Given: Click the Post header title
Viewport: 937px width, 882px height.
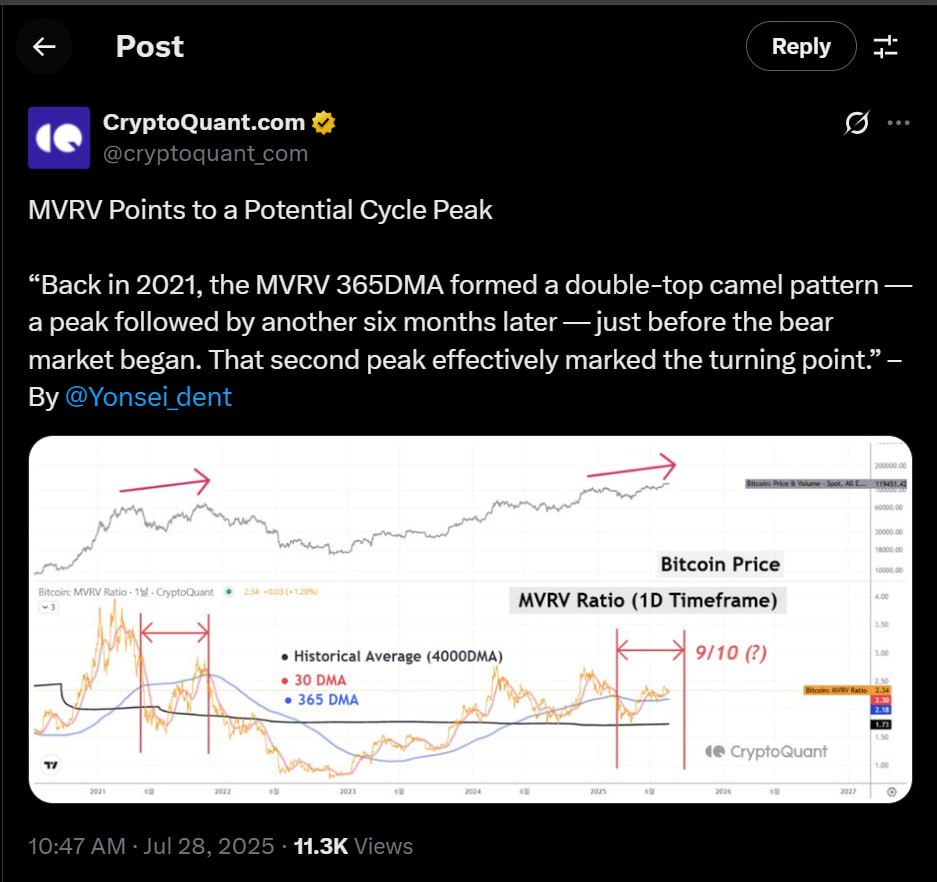Looking at the screenshot, I should pos(149,47).
